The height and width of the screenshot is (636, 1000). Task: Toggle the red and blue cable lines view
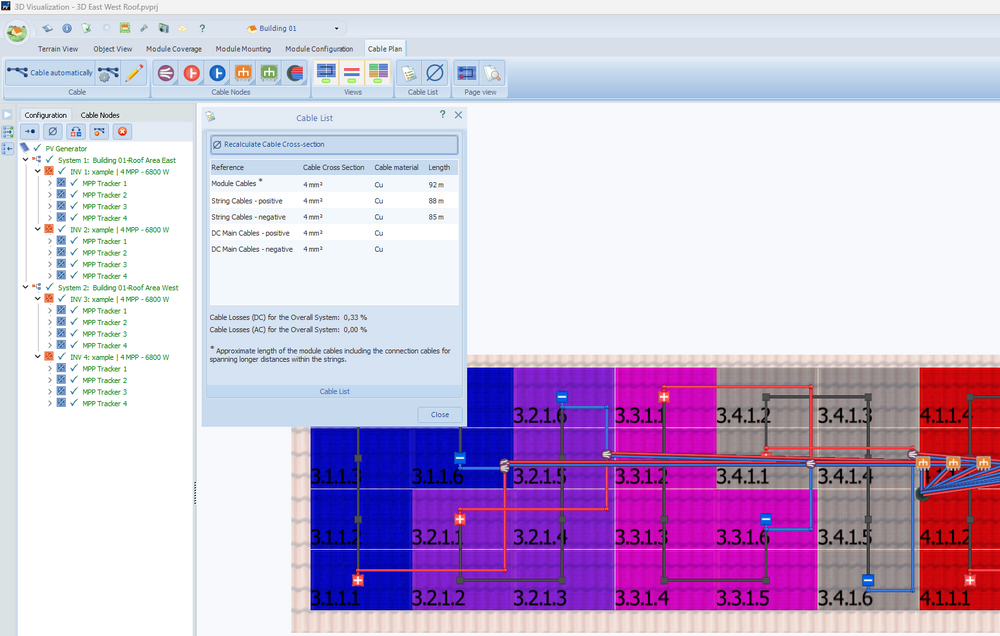pos(352,72)
